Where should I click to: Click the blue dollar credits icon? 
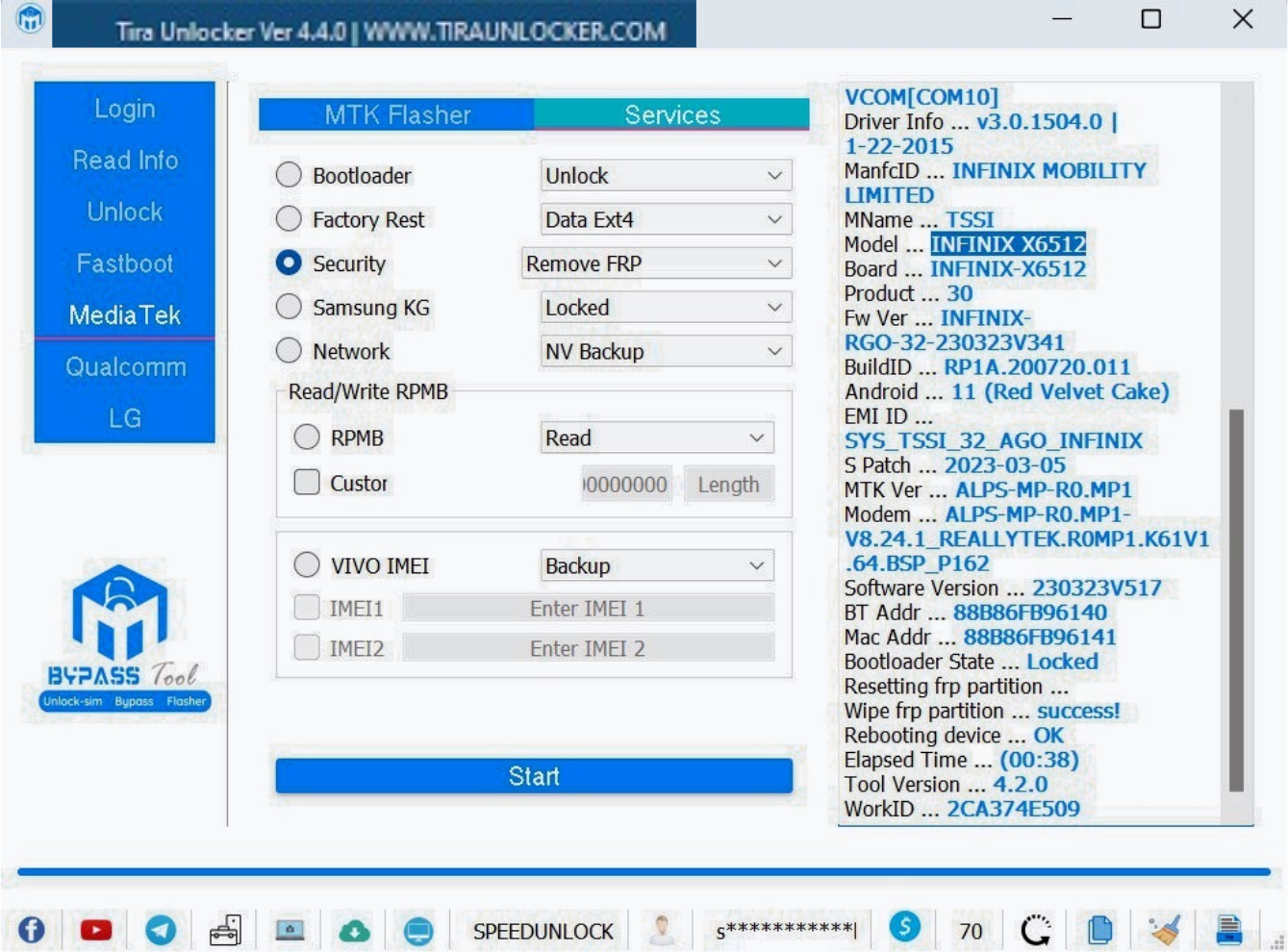coord(905,927)
